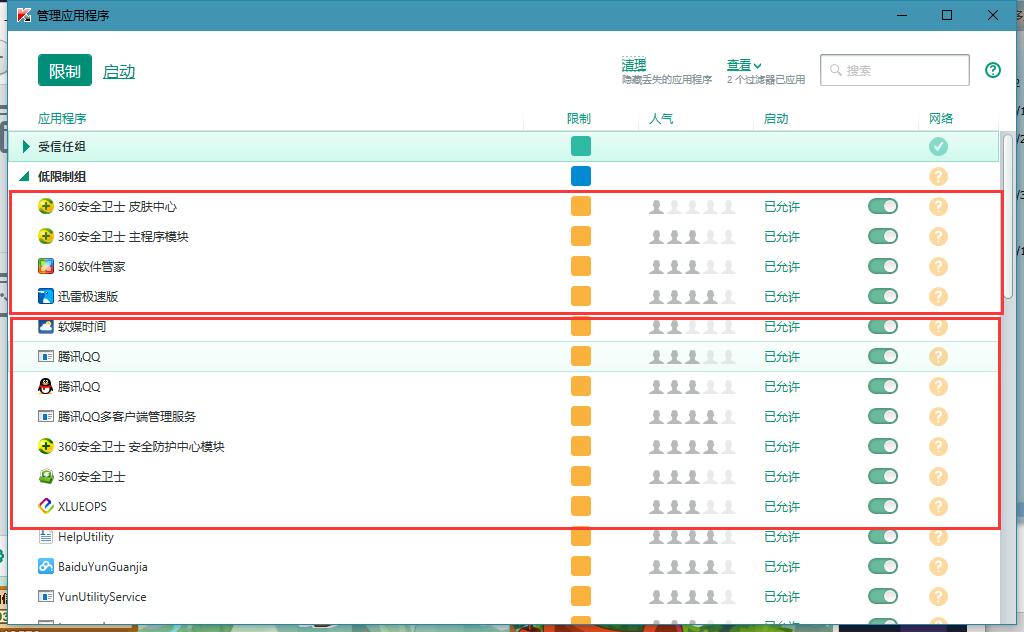
Task: Open network status icon for HelpUtility
Action: pos(938,537)
